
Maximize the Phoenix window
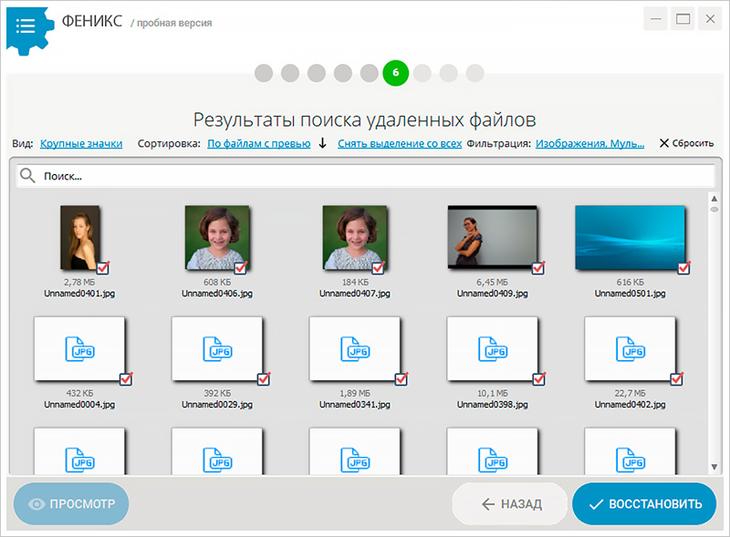[683, 19]
